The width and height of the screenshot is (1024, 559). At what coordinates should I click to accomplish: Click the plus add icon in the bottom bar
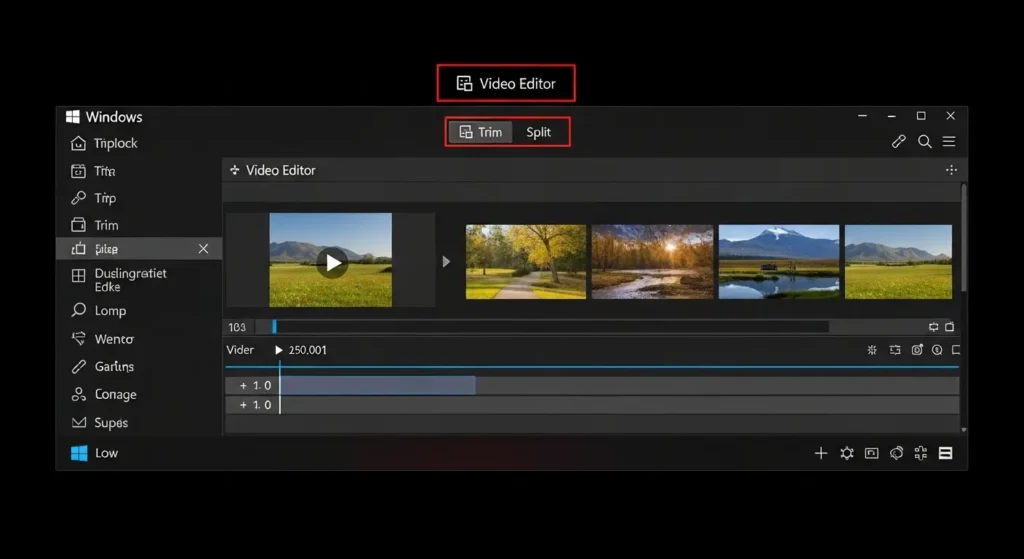(x=821, y=453)
